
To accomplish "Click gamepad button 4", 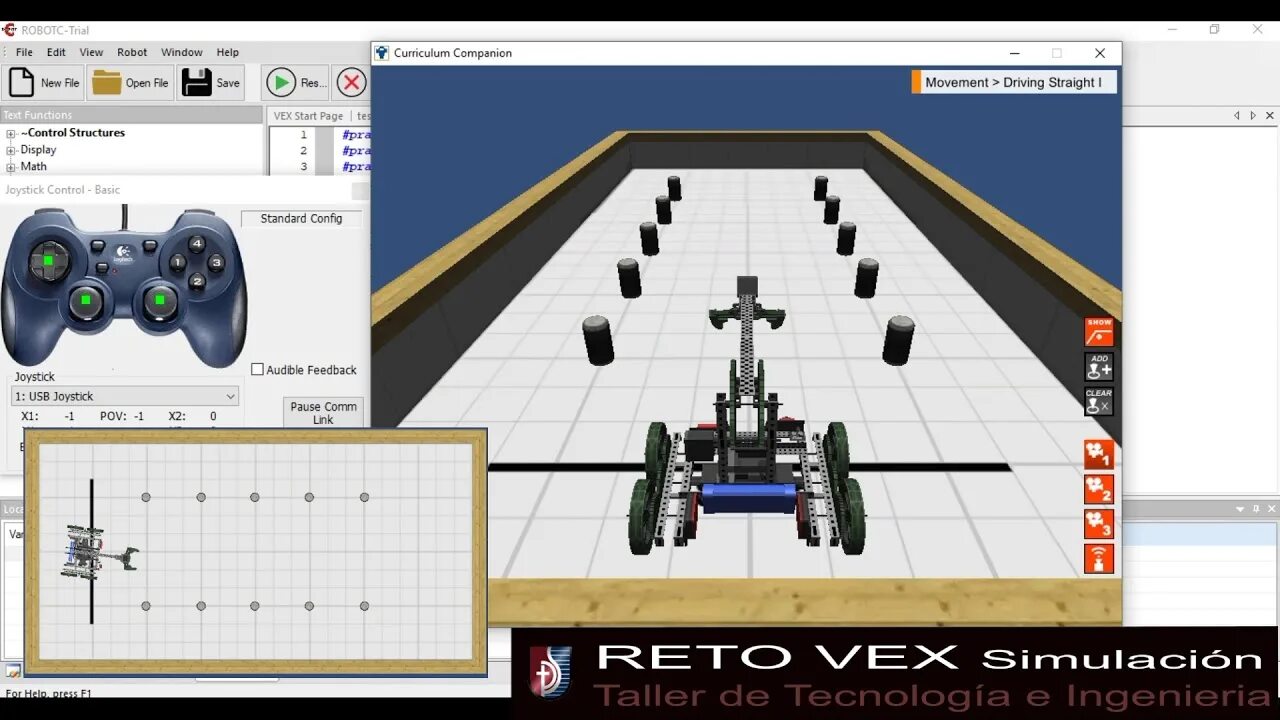I will 197,243.
